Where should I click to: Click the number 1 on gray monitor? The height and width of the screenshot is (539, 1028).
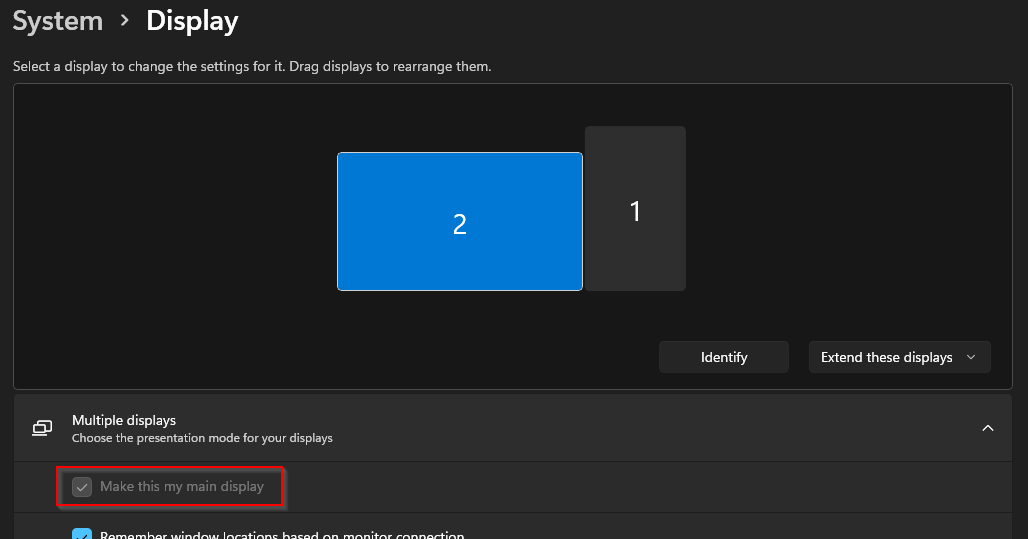tap(635, 212)
